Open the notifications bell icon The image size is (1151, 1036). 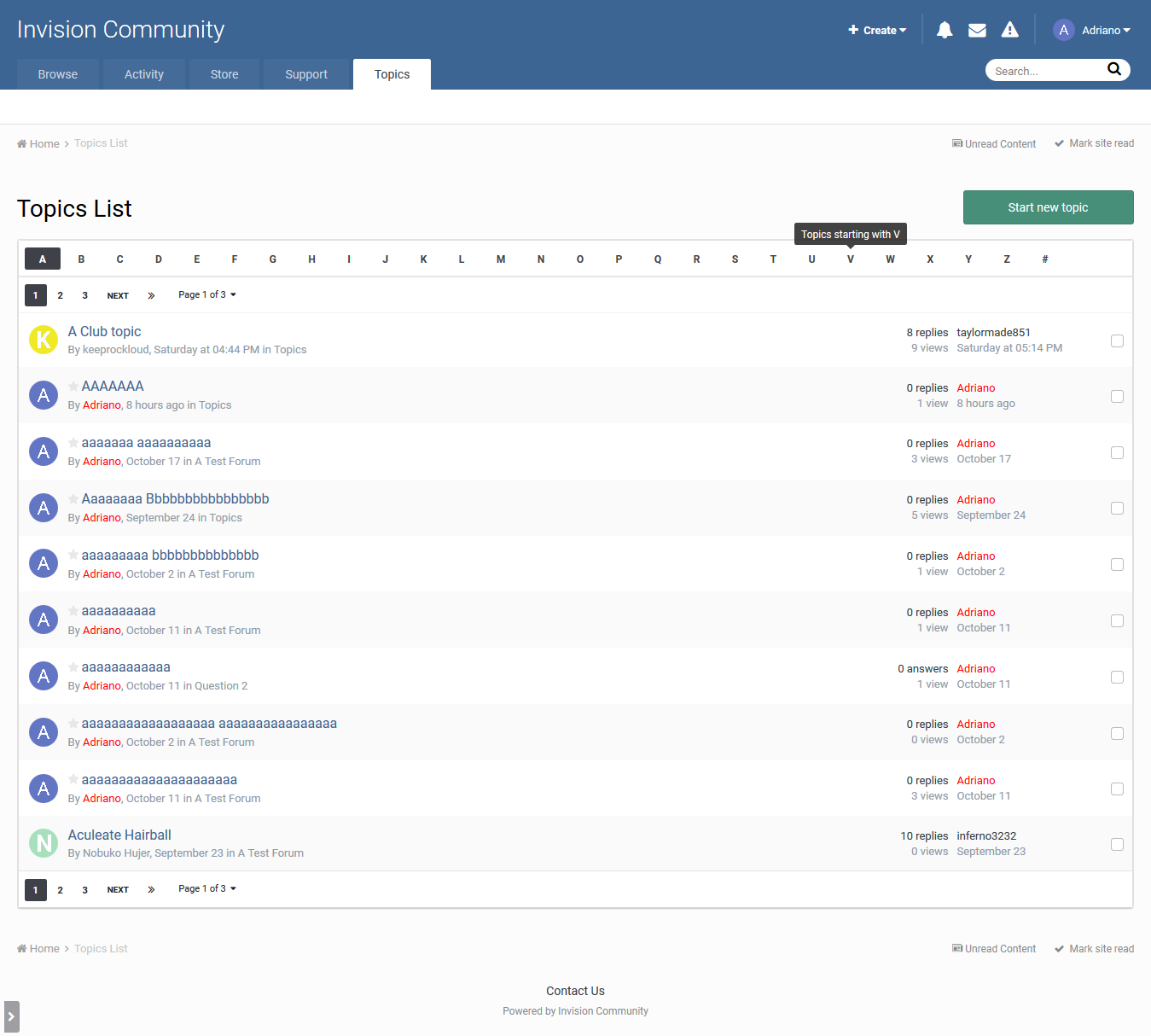click(945, 30)
